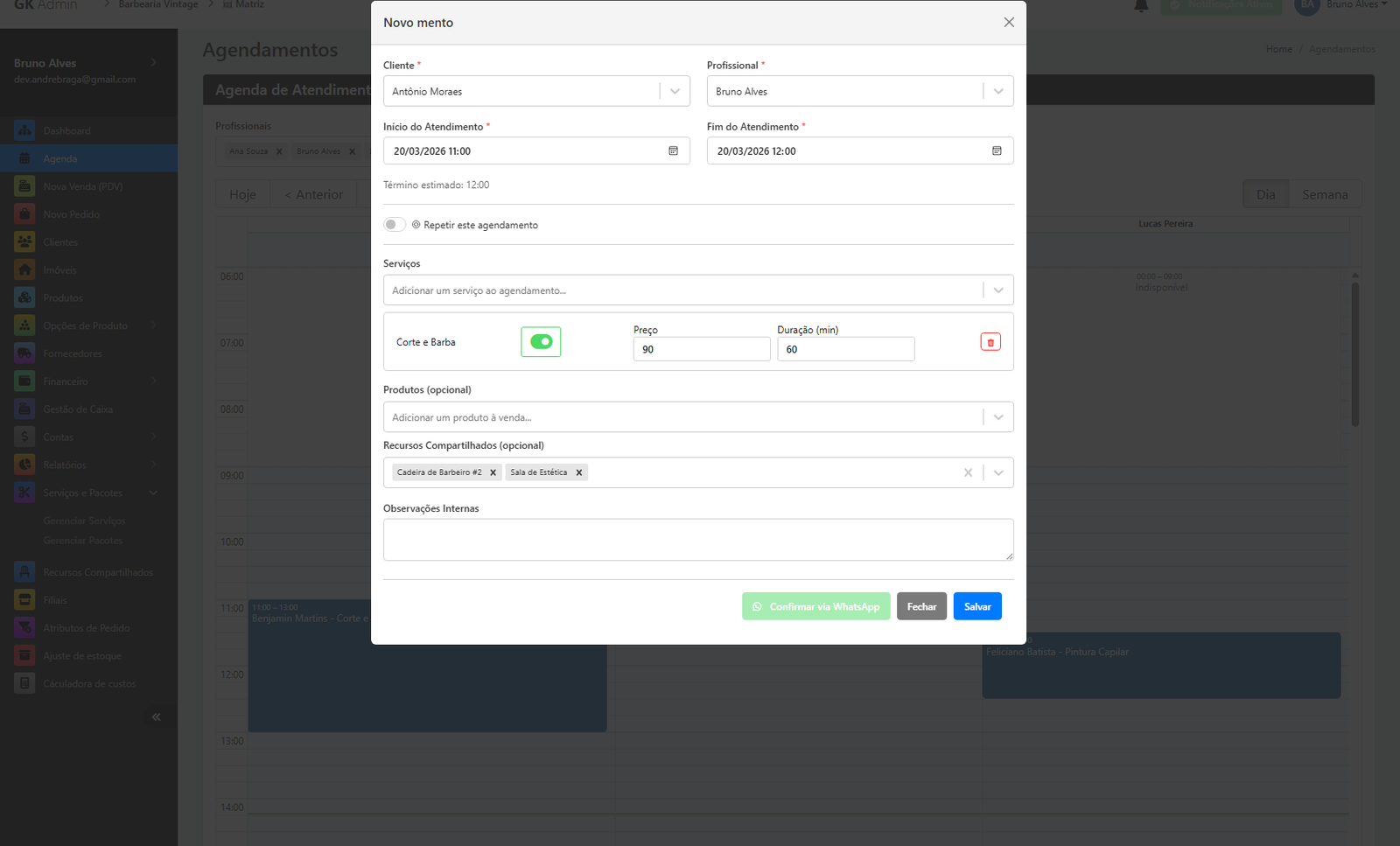This screenshot has width=1400, height=846.
Task: Open calendar picker for Início do Atendimento
Action: click(673, 151)
